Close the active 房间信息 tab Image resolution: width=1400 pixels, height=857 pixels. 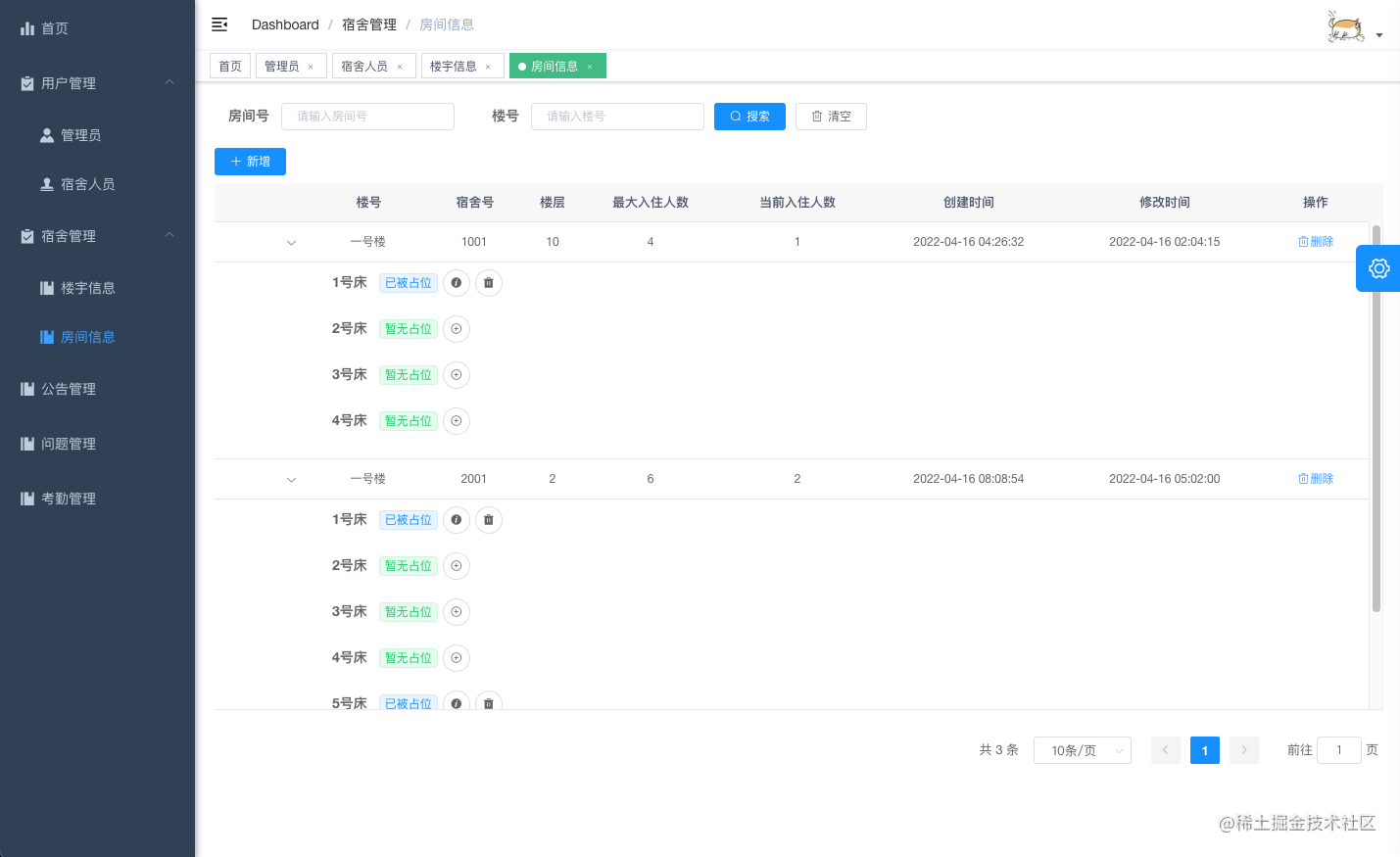pyautogui.click(x=590, y=67)
